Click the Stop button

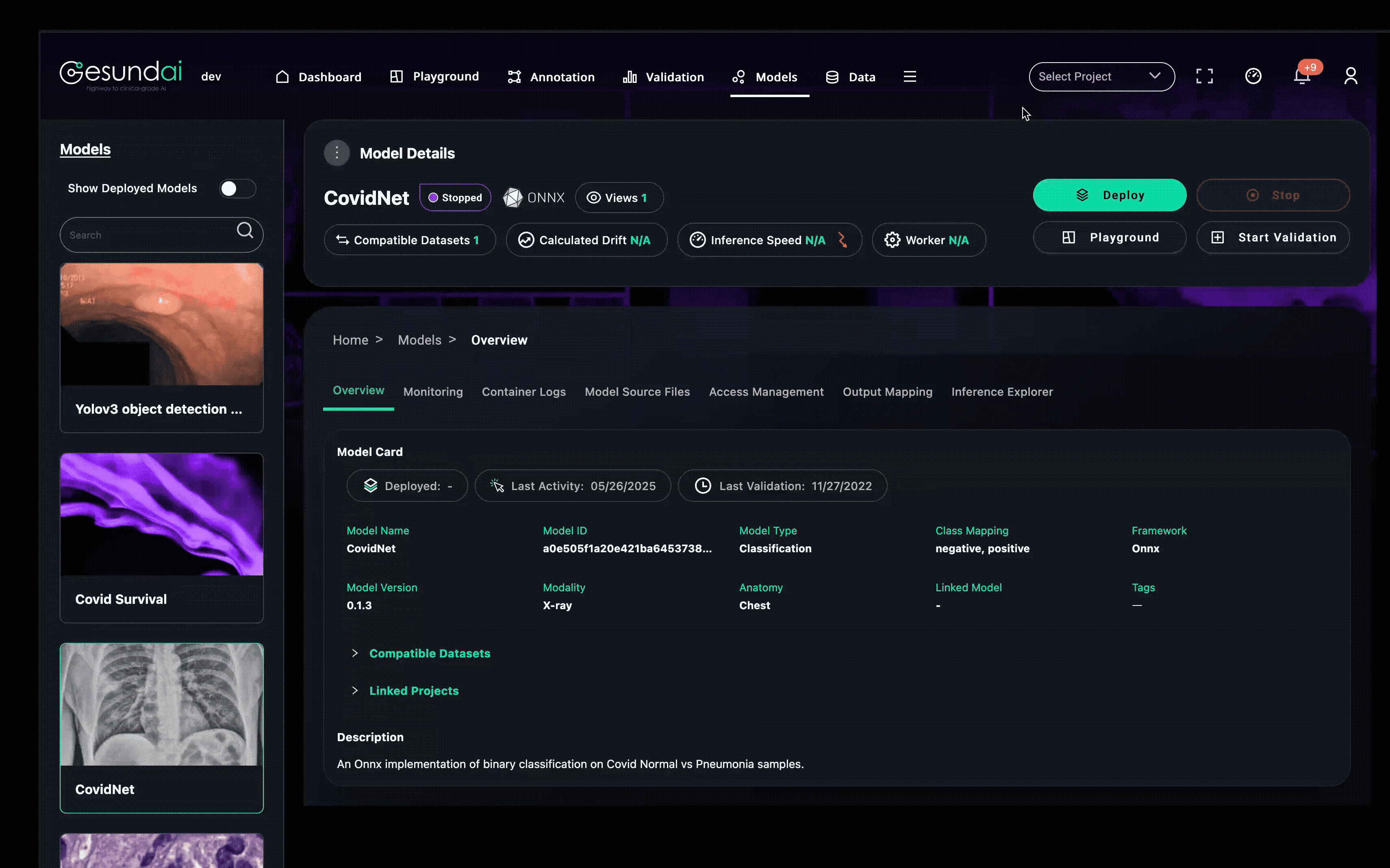coord(1272,195)
